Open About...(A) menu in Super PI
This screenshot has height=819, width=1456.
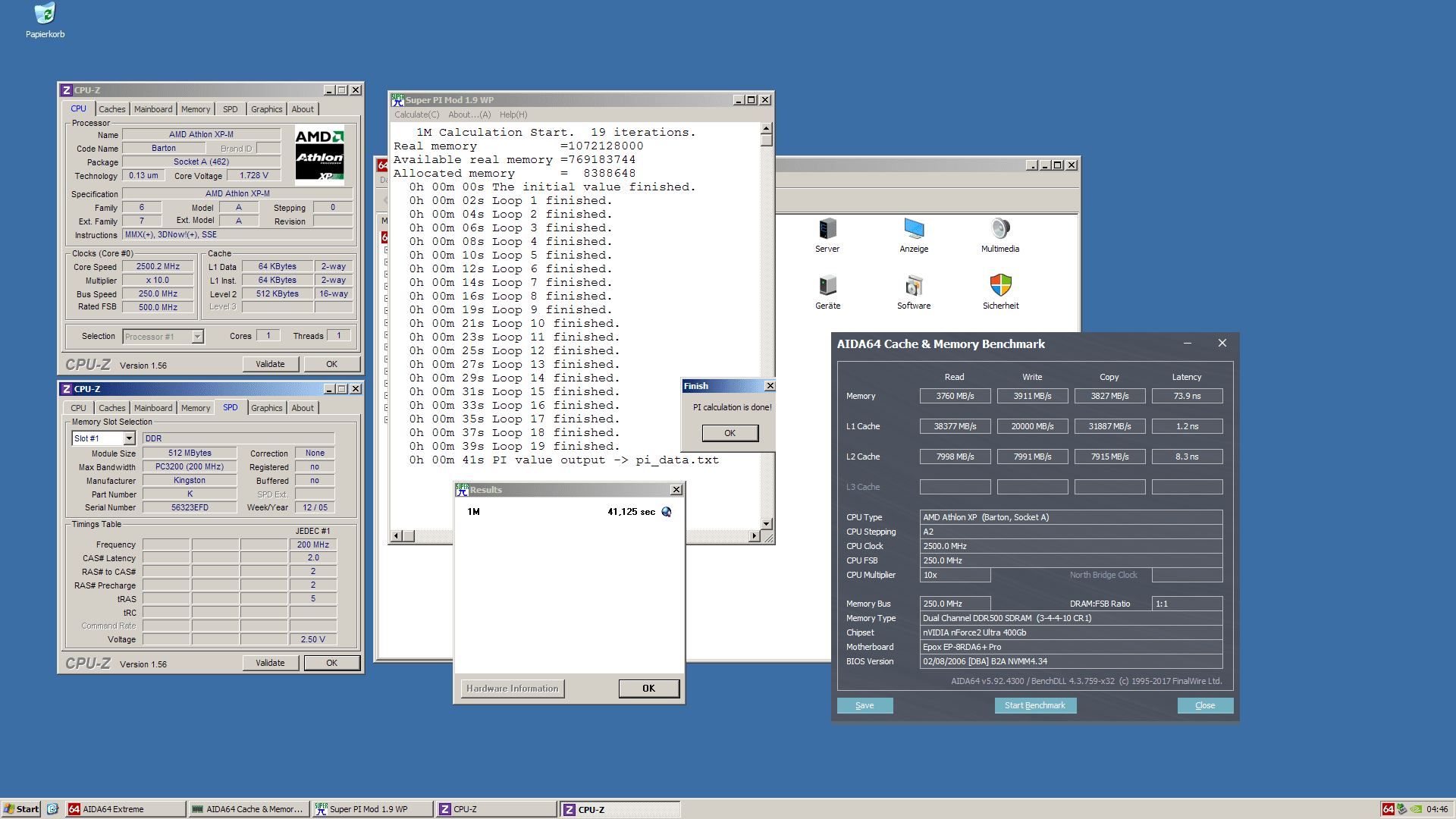tap(469, 115)
